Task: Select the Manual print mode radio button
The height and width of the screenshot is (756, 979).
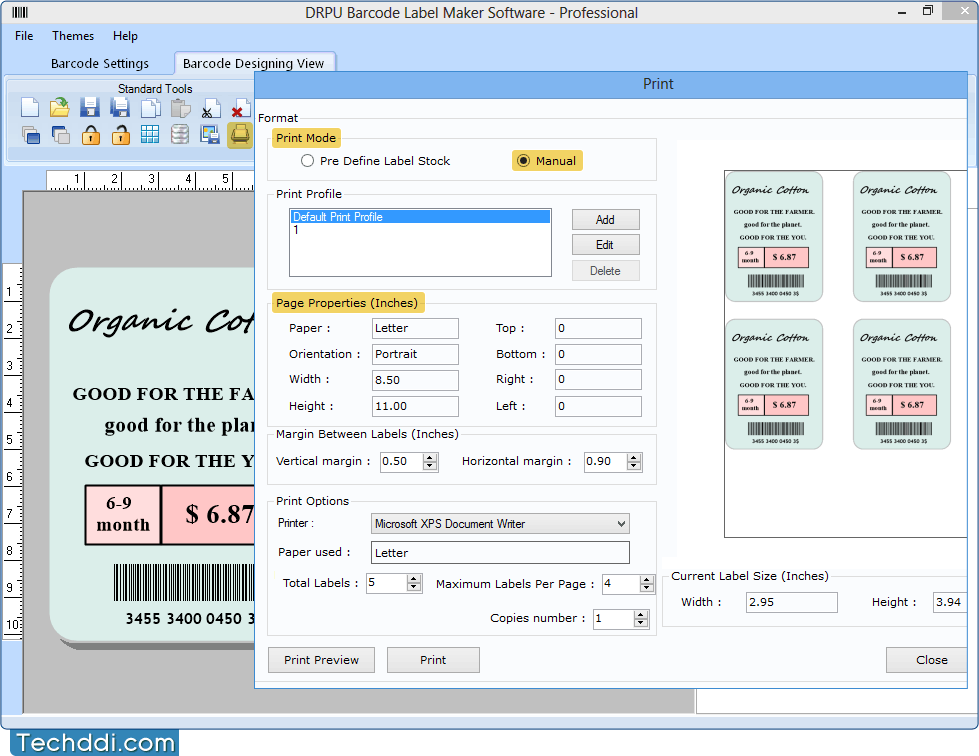Action: pyautogui.click(x=523, y=161)
